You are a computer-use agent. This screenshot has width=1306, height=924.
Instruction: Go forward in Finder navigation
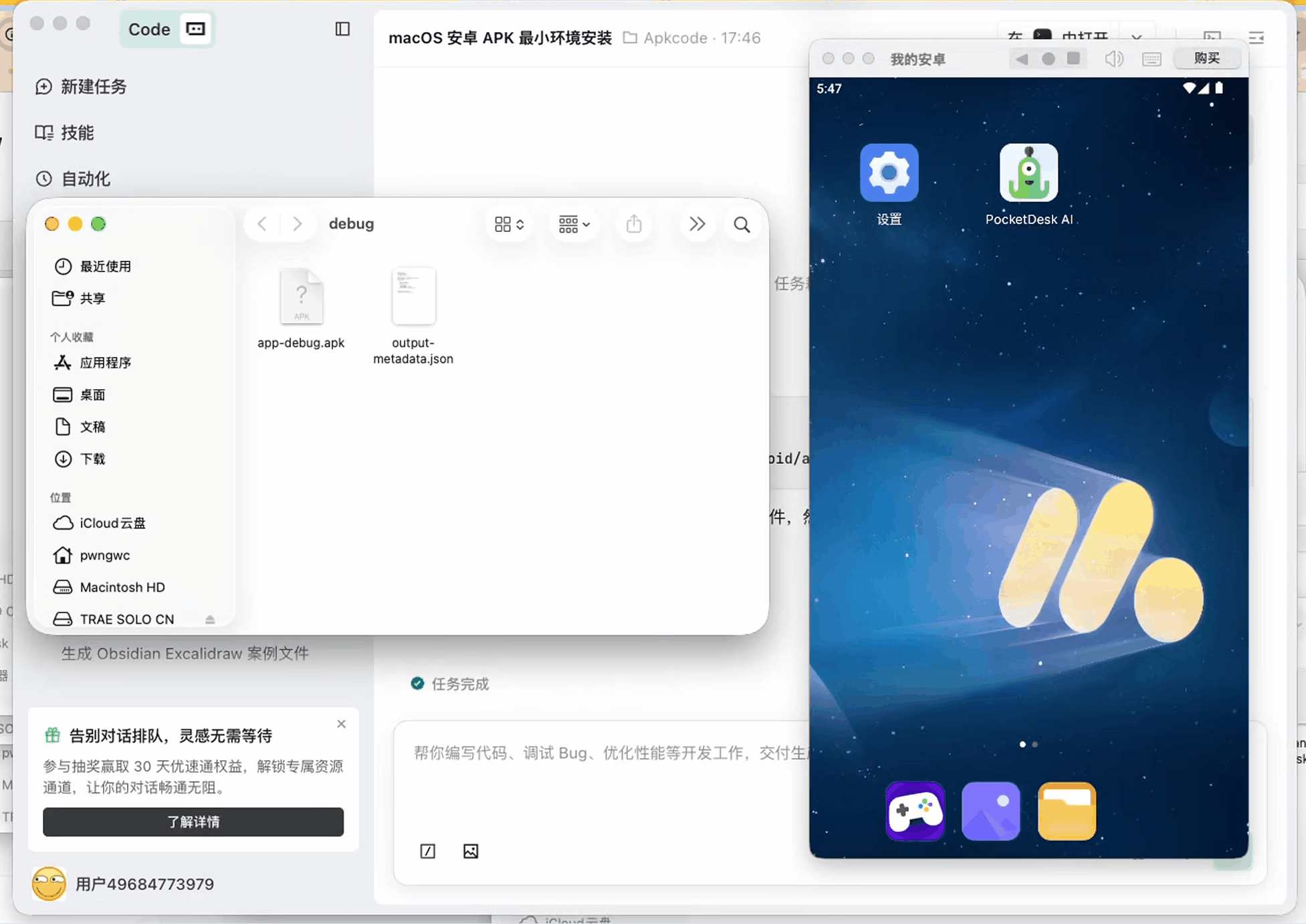pyautogui.click(x=298, y=224)
